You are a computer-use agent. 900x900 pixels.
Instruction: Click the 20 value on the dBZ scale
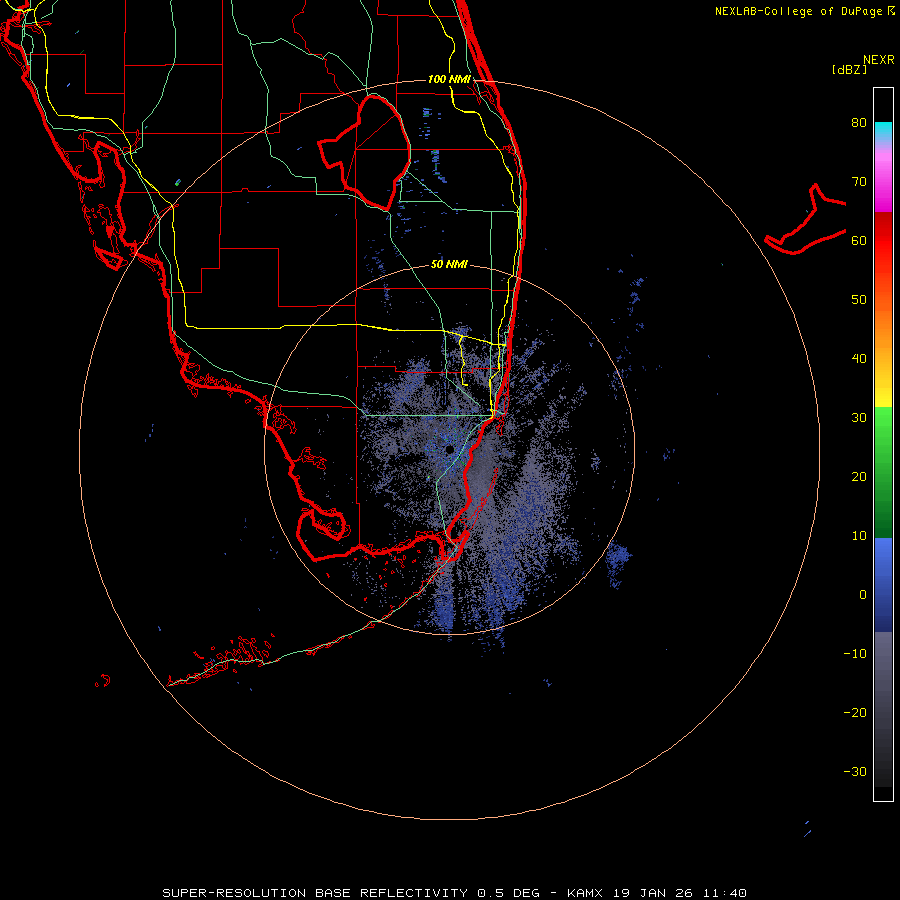[x=859, y=477]
